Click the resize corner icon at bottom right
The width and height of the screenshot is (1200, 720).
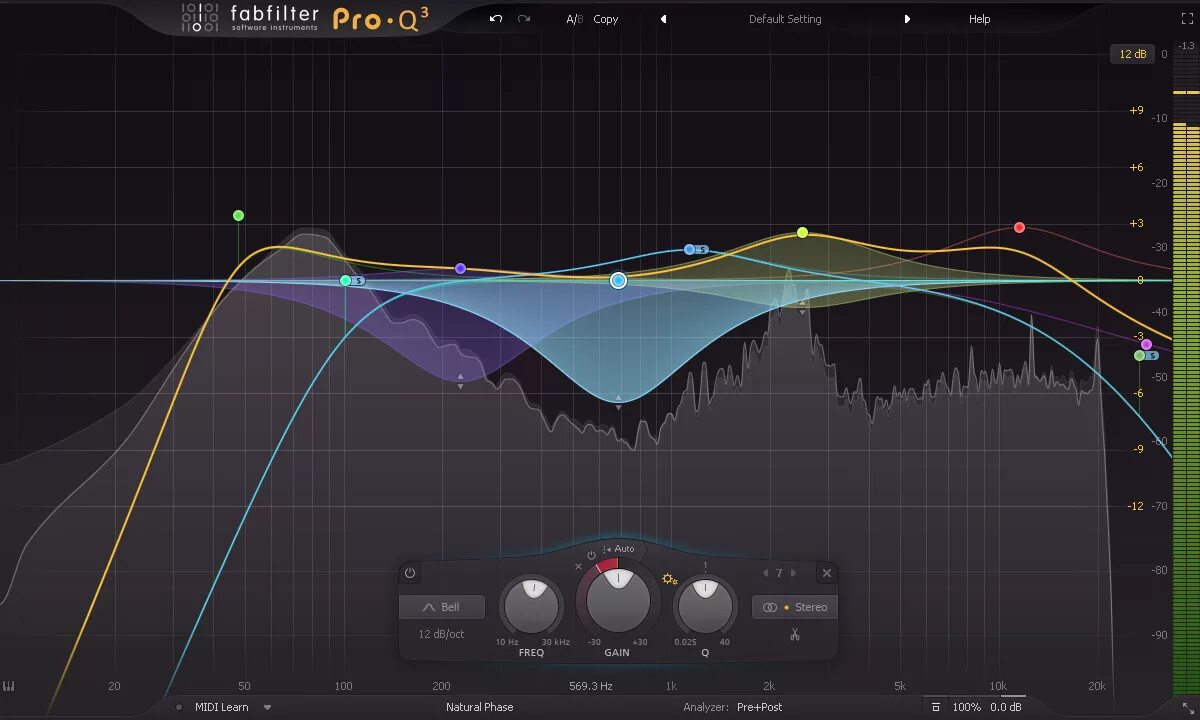pos(1188,707)
